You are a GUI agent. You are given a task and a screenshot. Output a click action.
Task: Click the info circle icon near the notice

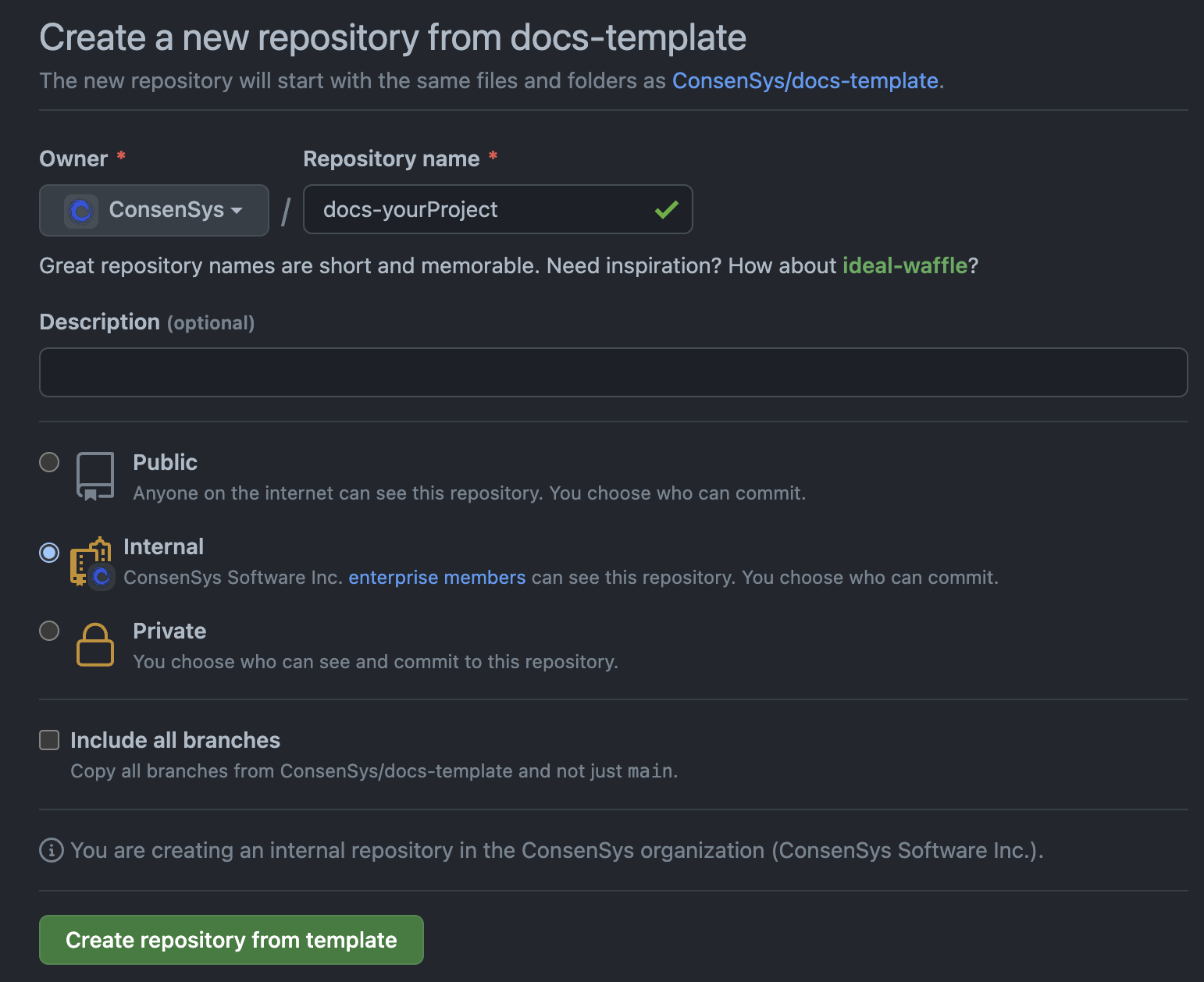click(x=50, y=850)
